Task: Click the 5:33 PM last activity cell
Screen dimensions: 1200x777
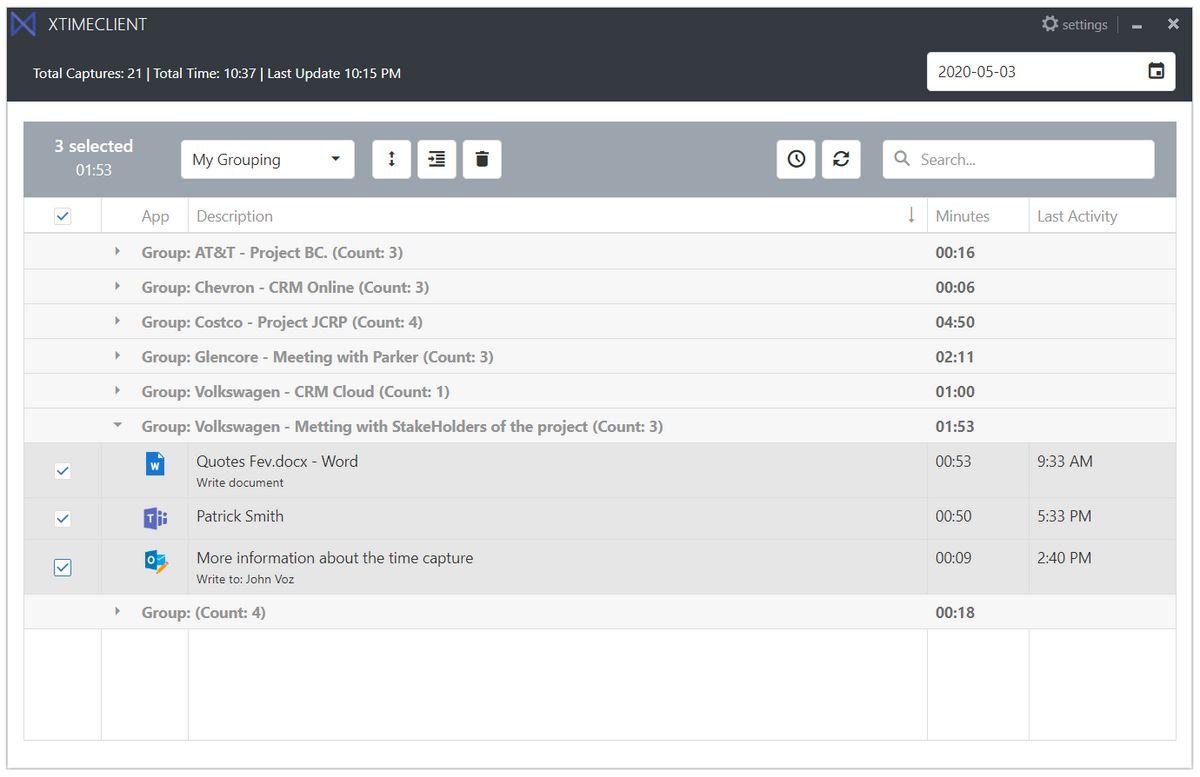Action: (1064, 516)
